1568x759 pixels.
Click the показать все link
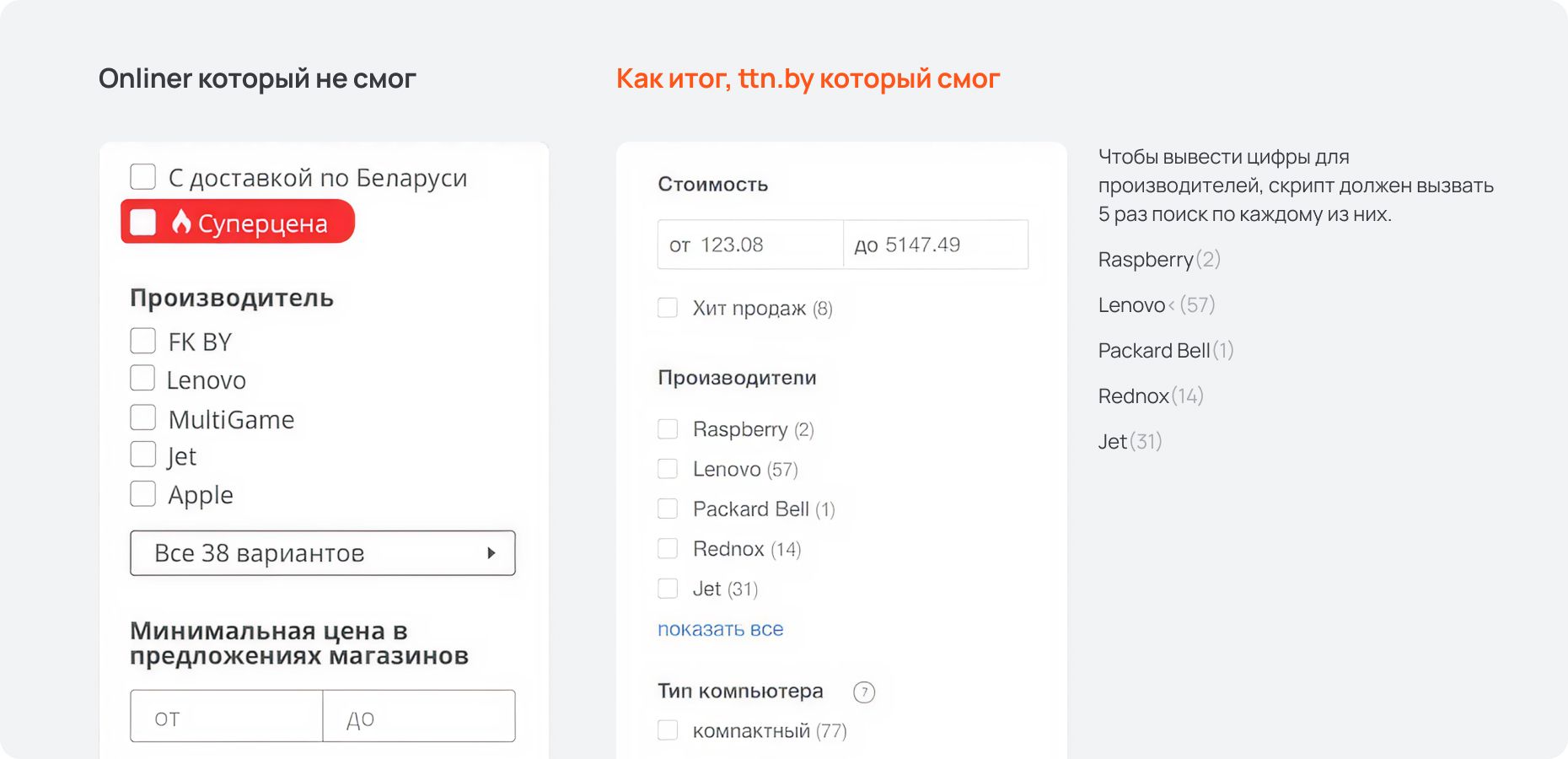coord(720,629)
